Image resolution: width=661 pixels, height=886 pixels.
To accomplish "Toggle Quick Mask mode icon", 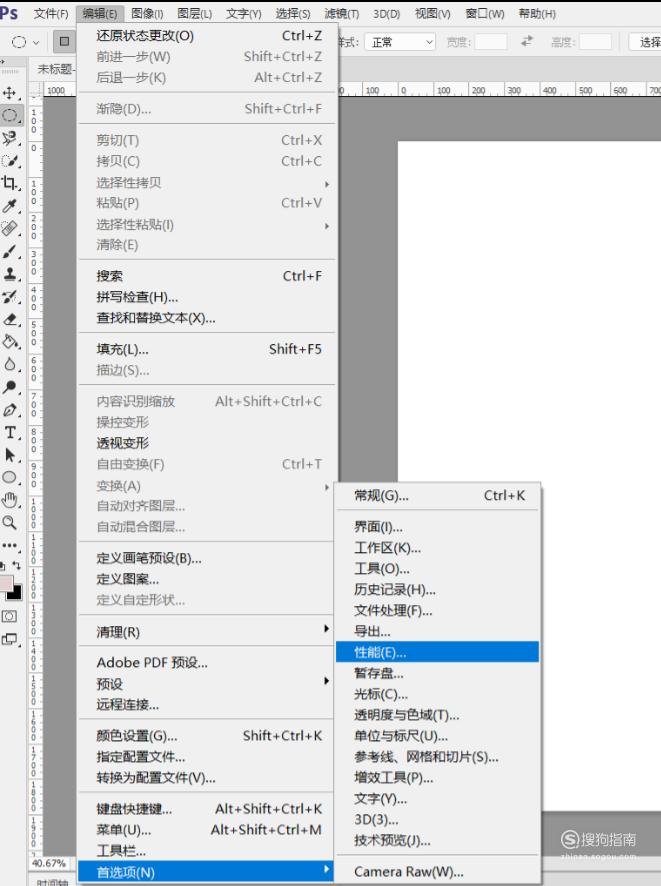I will (x=10, y=616).
